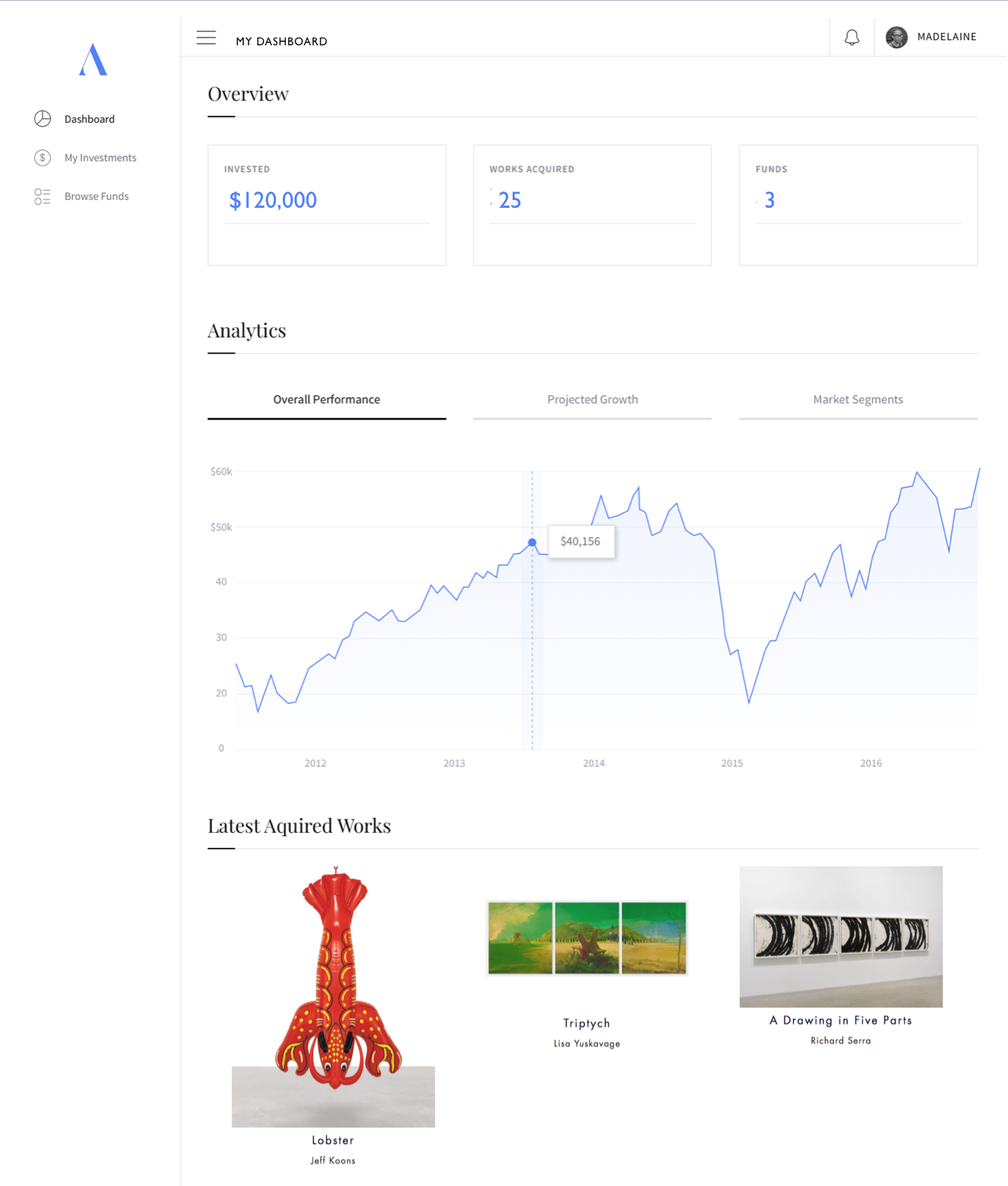This screenshot has height=1186, width=1008.
Task: Click artist name Lisa Yuskavage
Action: [587, 1043]
